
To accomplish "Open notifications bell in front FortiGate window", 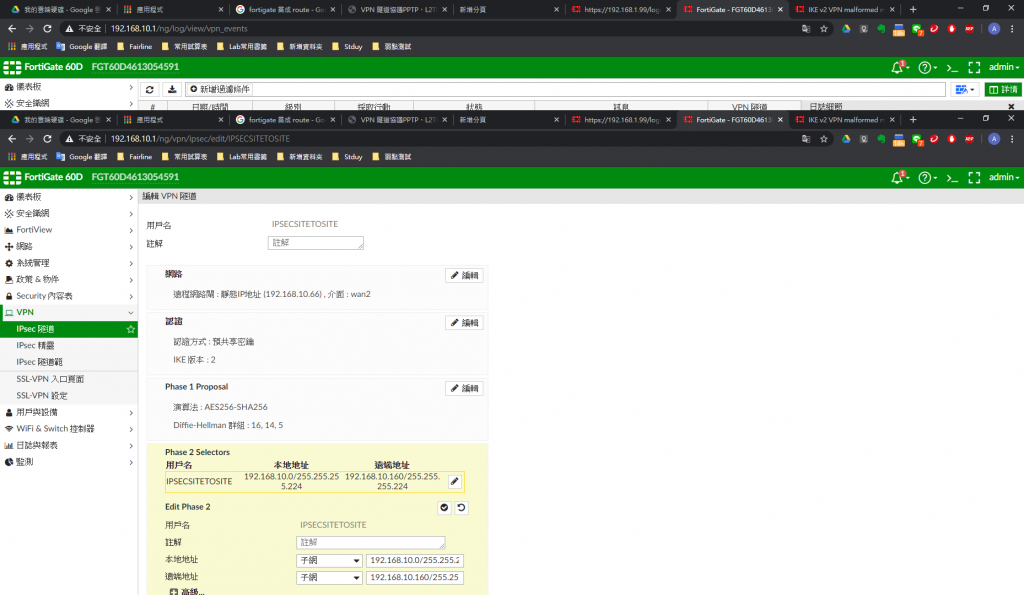I will point(899,177).
